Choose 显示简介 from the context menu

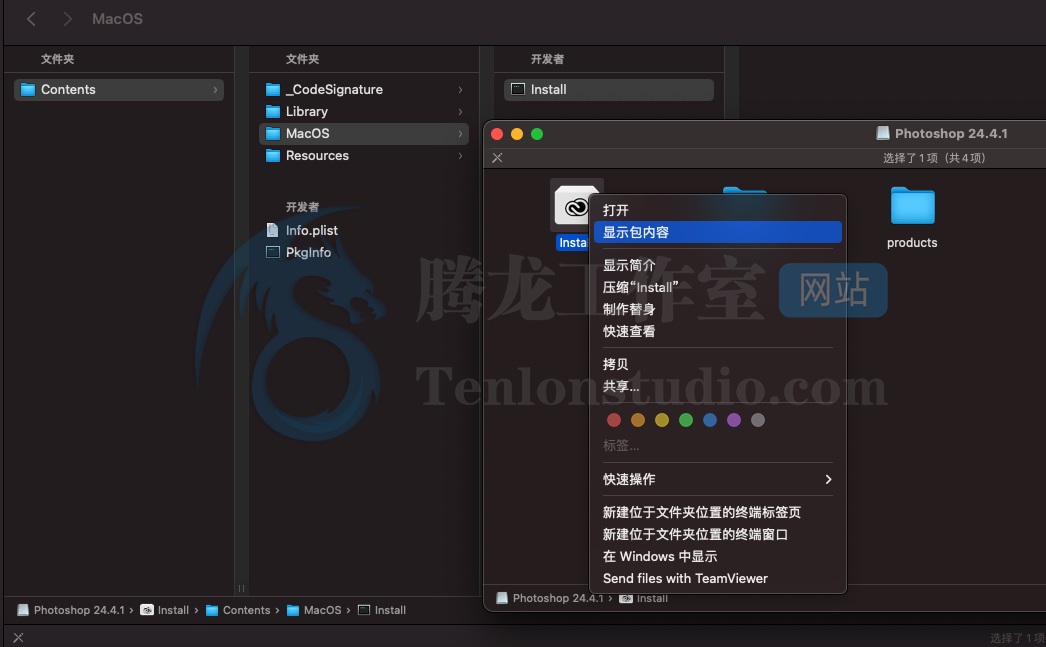point(718,265)
